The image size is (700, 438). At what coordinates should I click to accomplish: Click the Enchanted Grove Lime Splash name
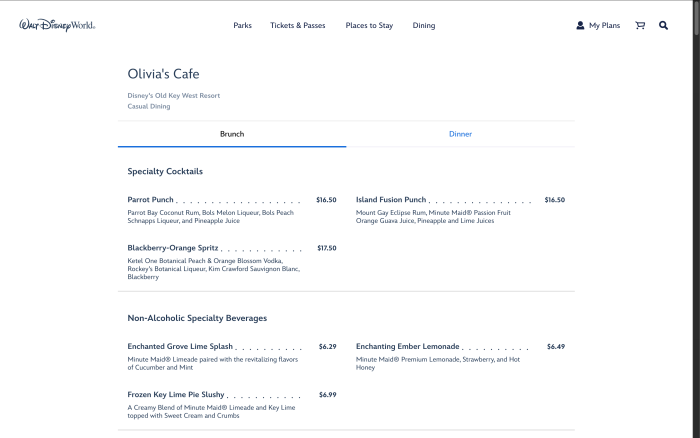pyautogui.click(x=180, y=346)
